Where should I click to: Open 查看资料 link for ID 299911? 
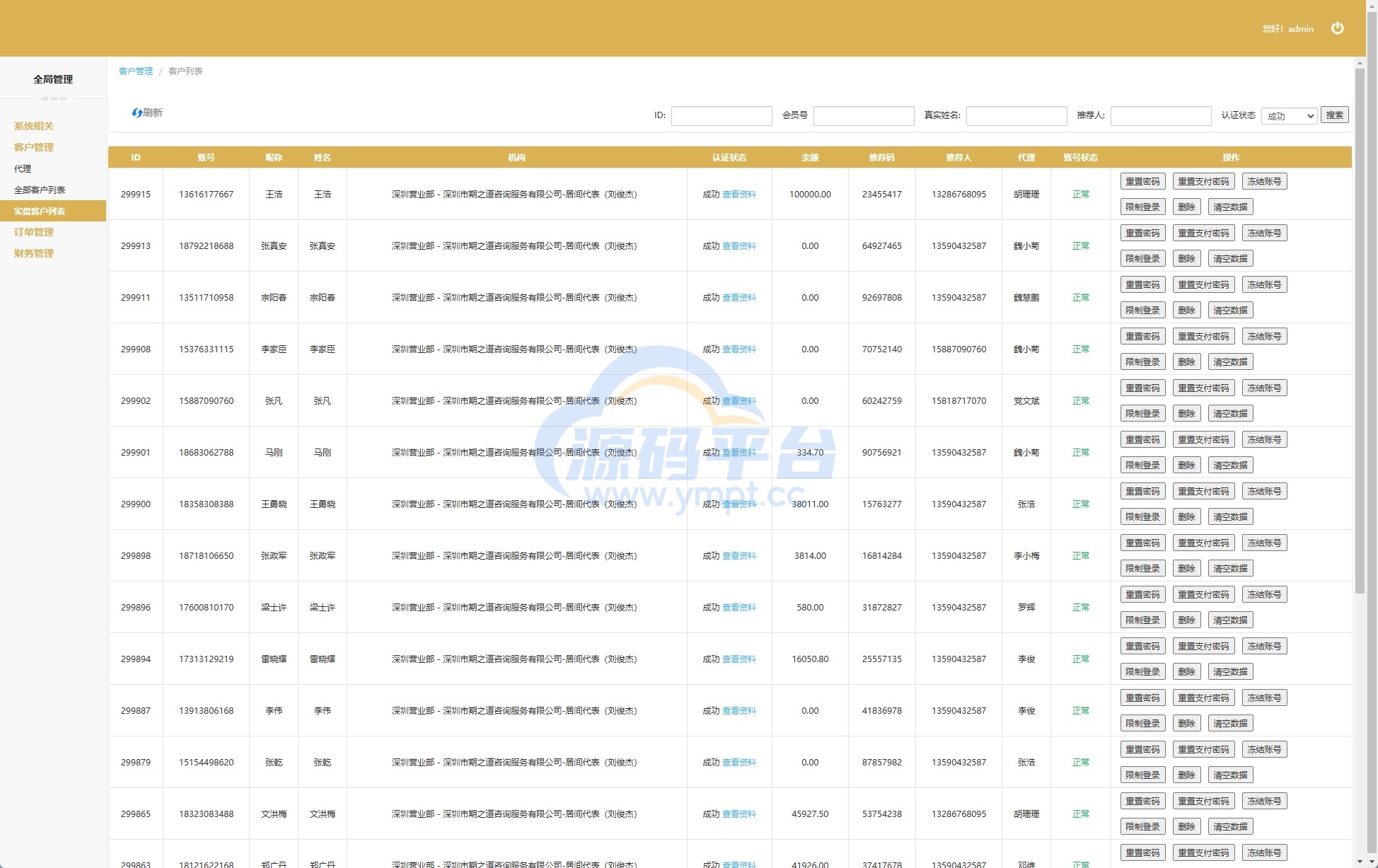[x=739, y=298]
